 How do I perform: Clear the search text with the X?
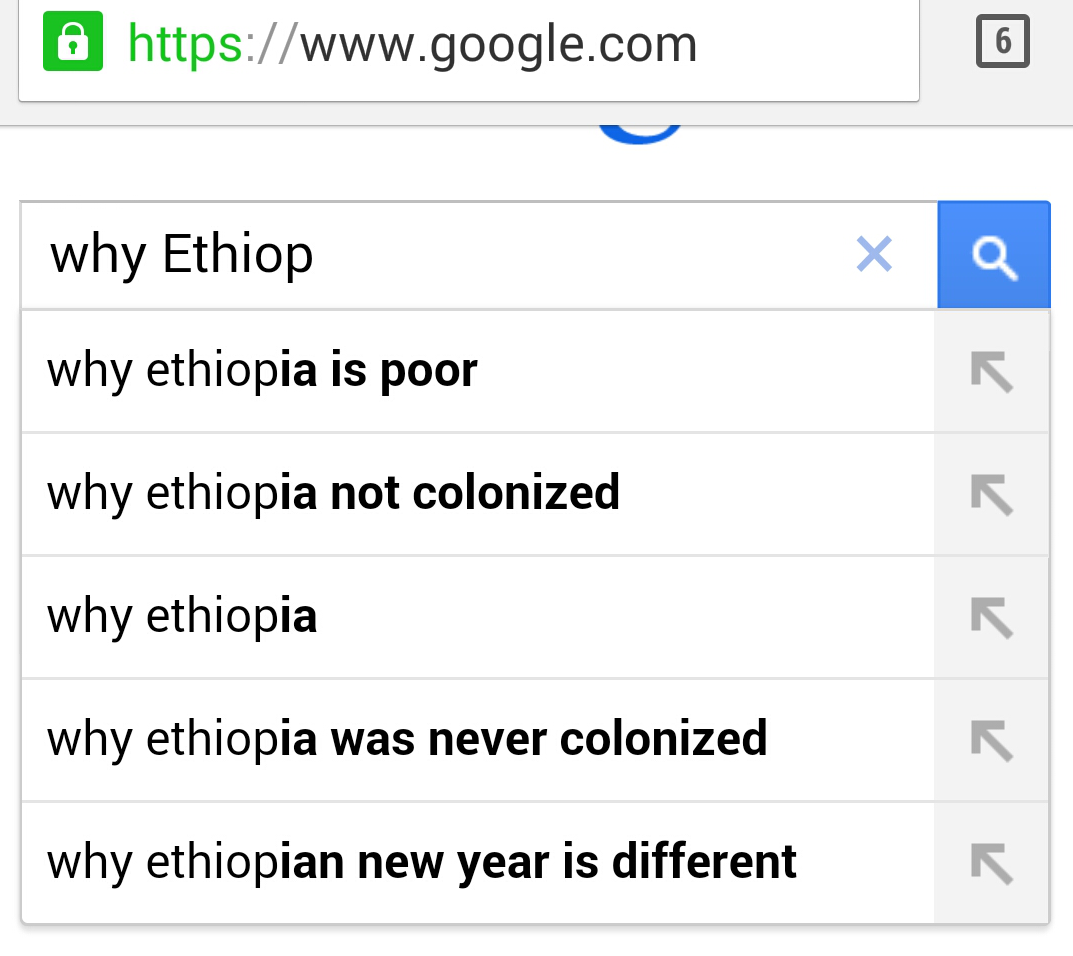[874, 254]
